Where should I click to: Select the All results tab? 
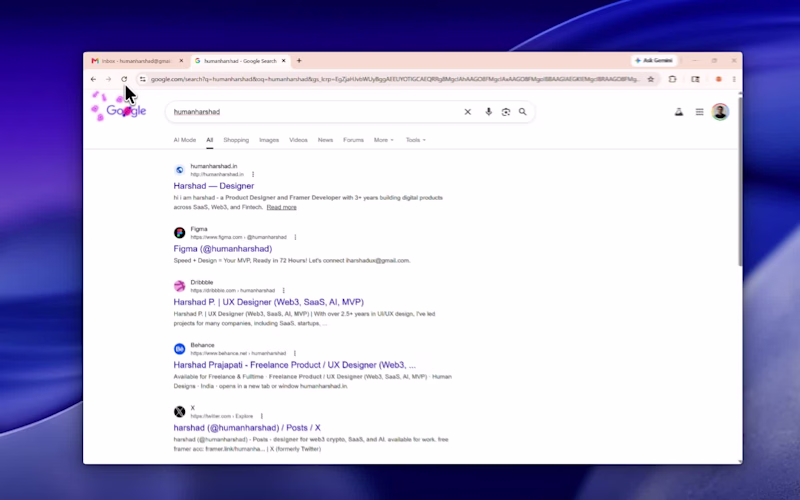click(x=210, y=140)
